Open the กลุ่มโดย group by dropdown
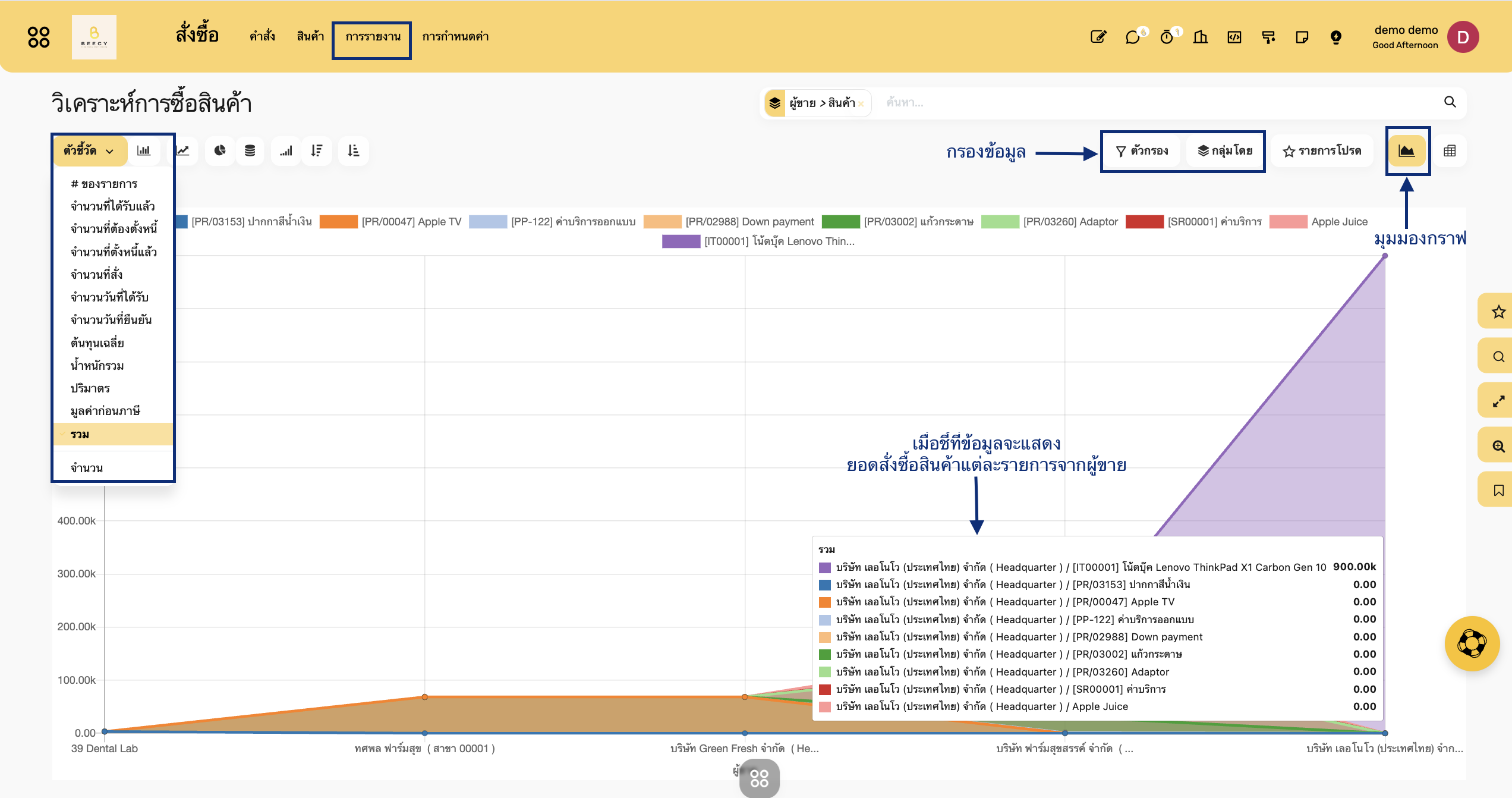Viewport: 1512px width, 798px height. click(x=1225, y=151)
